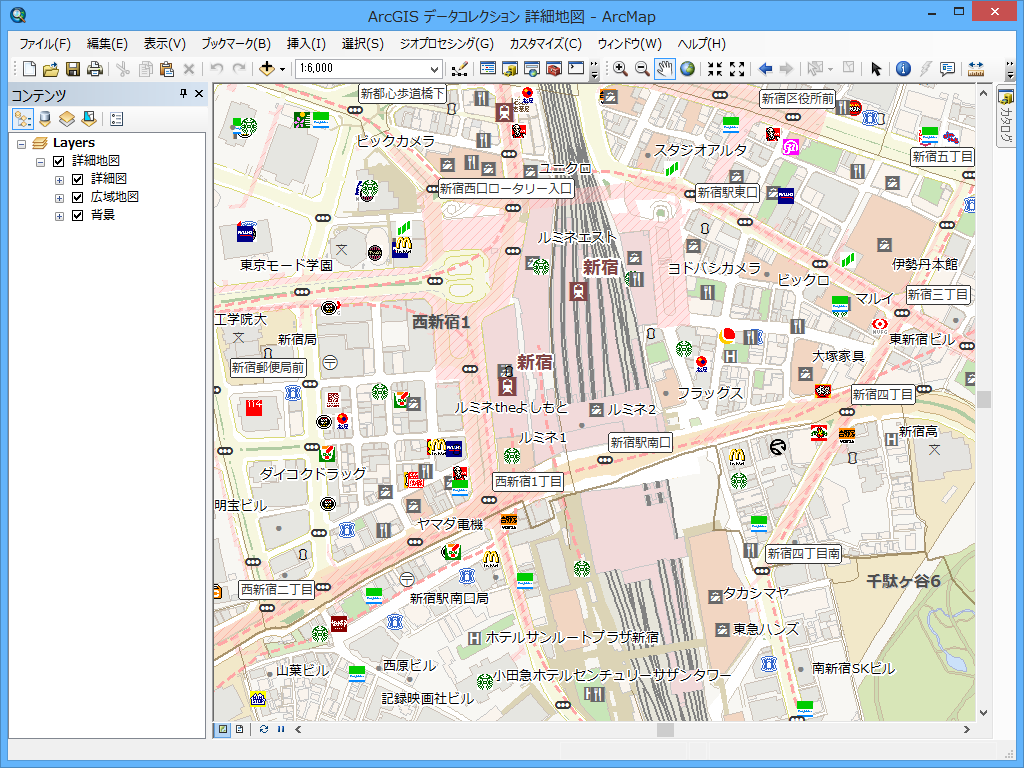
Task: Click Fixed Zoom Out arrows
Action: [737, 69]
